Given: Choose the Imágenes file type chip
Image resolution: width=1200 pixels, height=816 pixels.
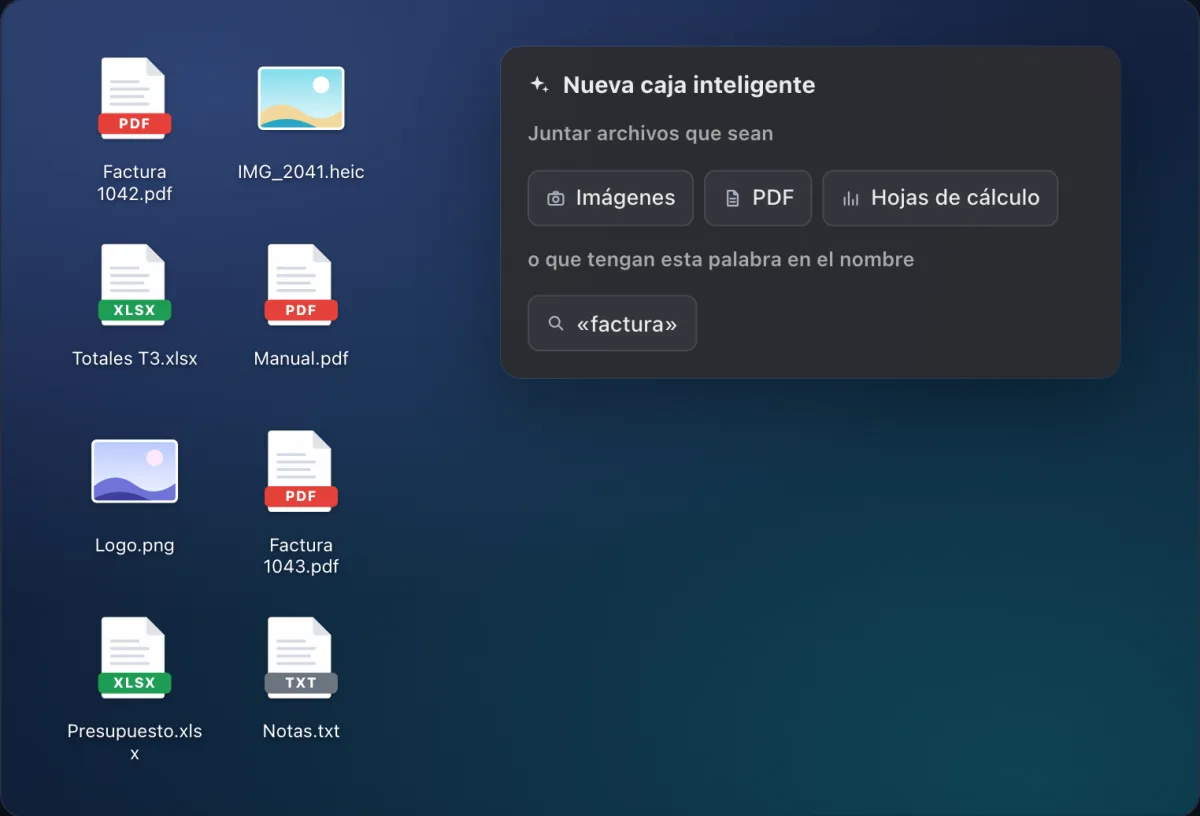Looking at the screenshot, I should pos(610,198).
